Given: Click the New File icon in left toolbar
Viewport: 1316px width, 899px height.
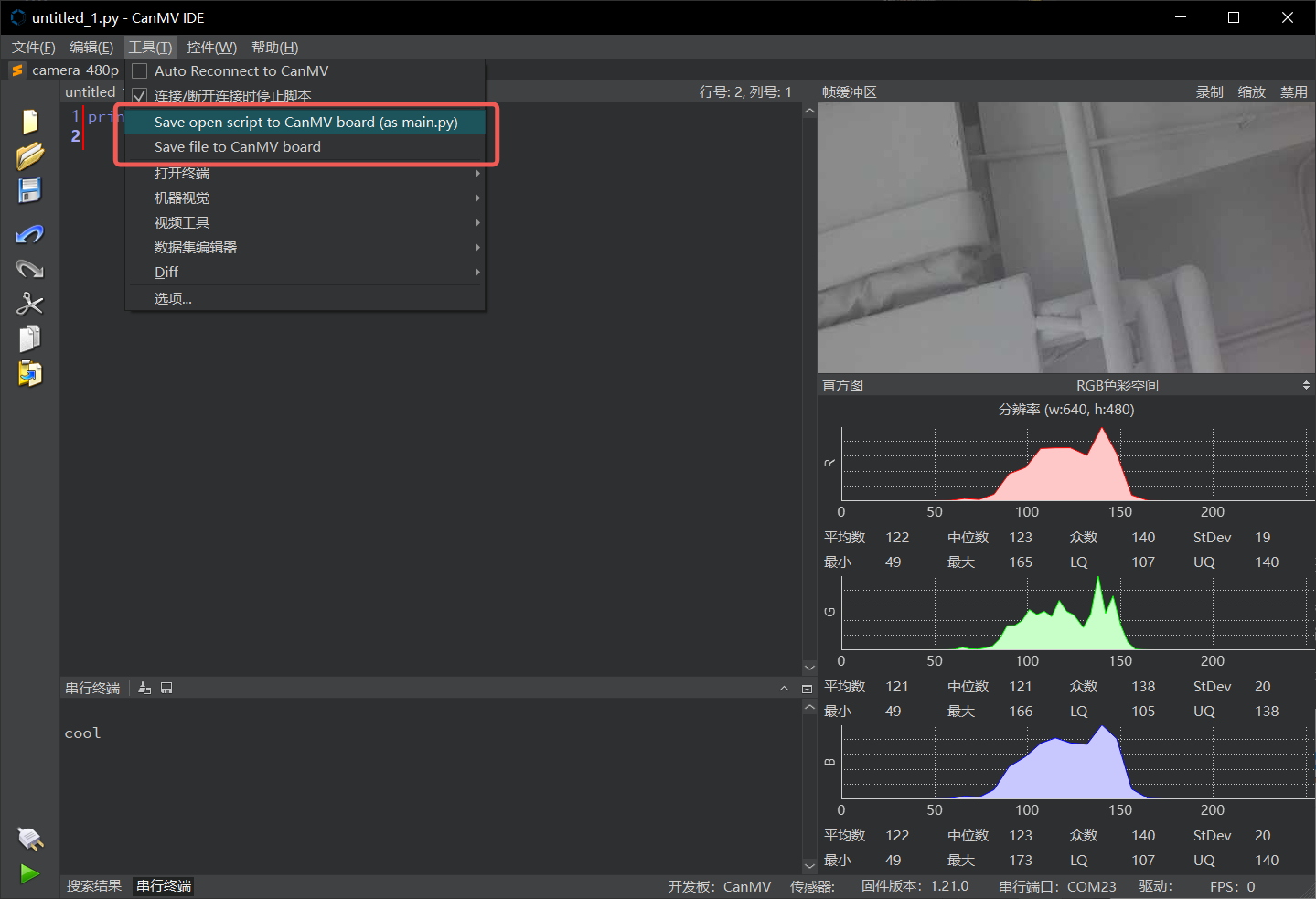Looking at the screenshot, I should point(29,122).
